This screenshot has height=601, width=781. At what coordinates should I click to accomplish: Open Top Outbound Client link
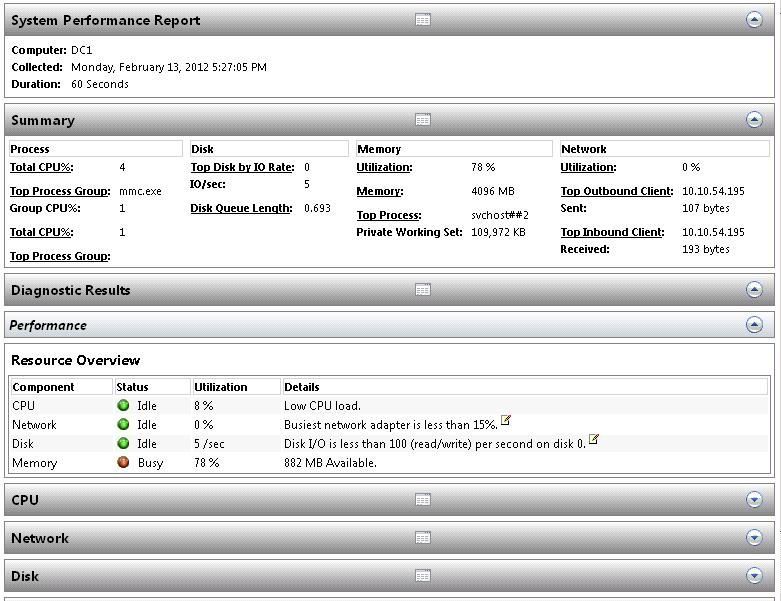(x=617, y=191)
